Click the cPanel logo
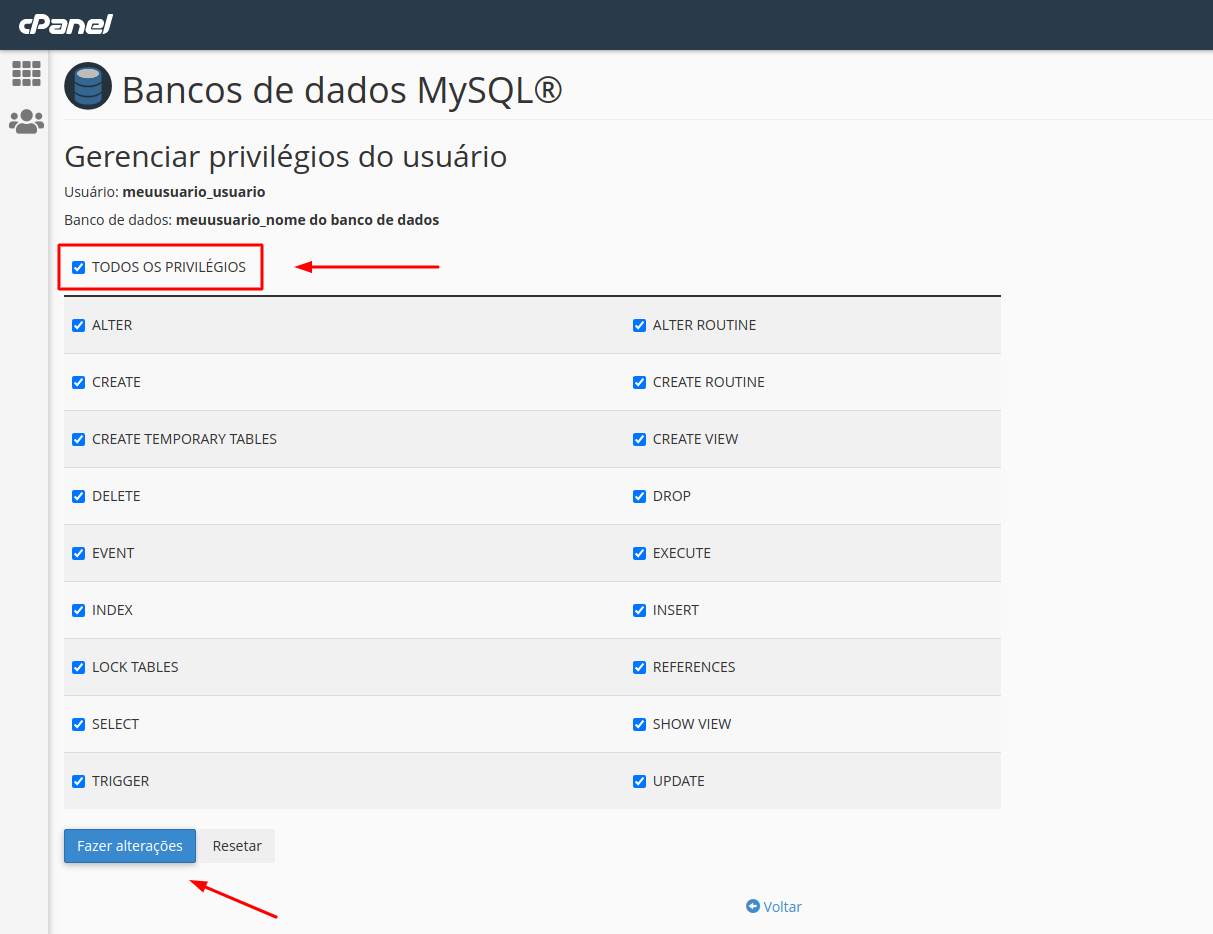1213x934 pixels. point(65,24)
